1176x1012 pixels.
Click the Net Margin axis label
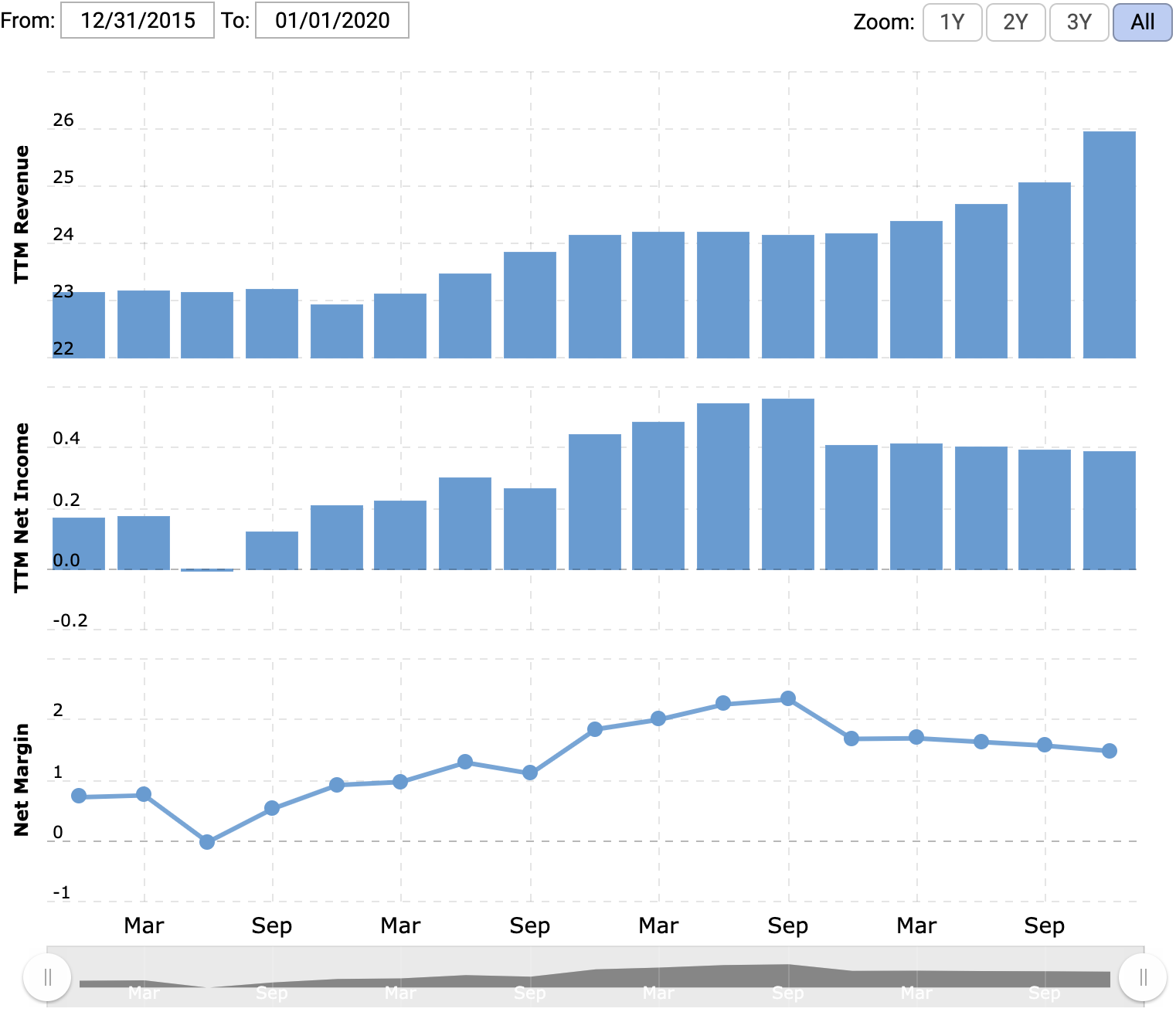[22, 779]
